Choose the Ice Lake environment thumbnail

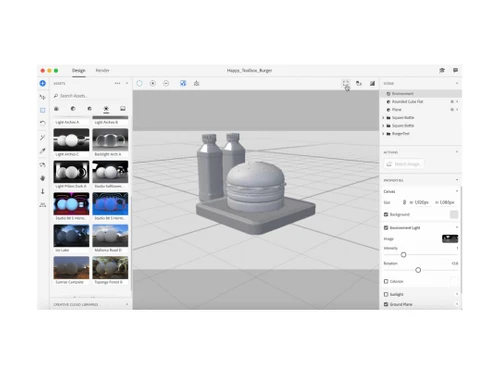coord(71,236)
